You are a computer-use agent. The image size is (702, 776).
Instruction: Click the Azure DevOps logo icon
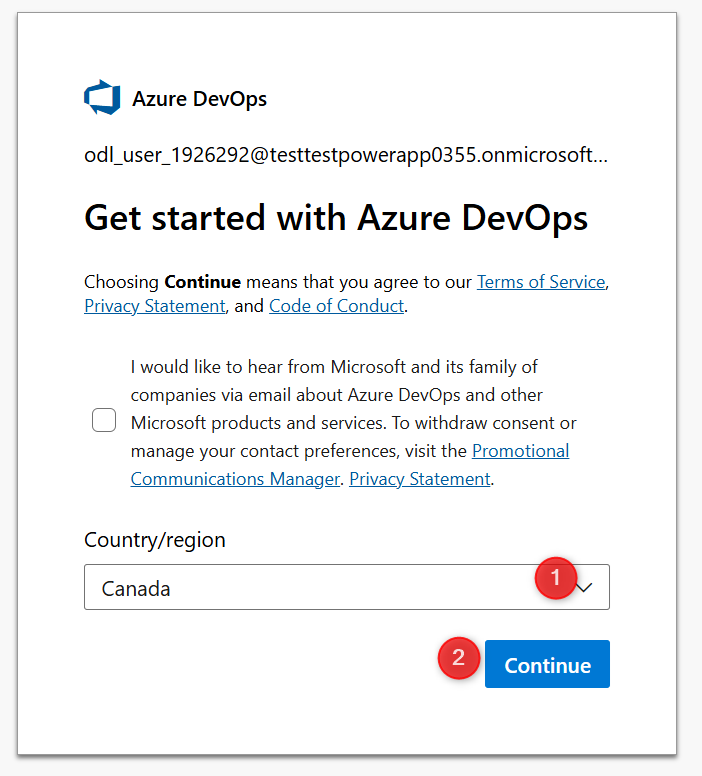click(102, 97)
